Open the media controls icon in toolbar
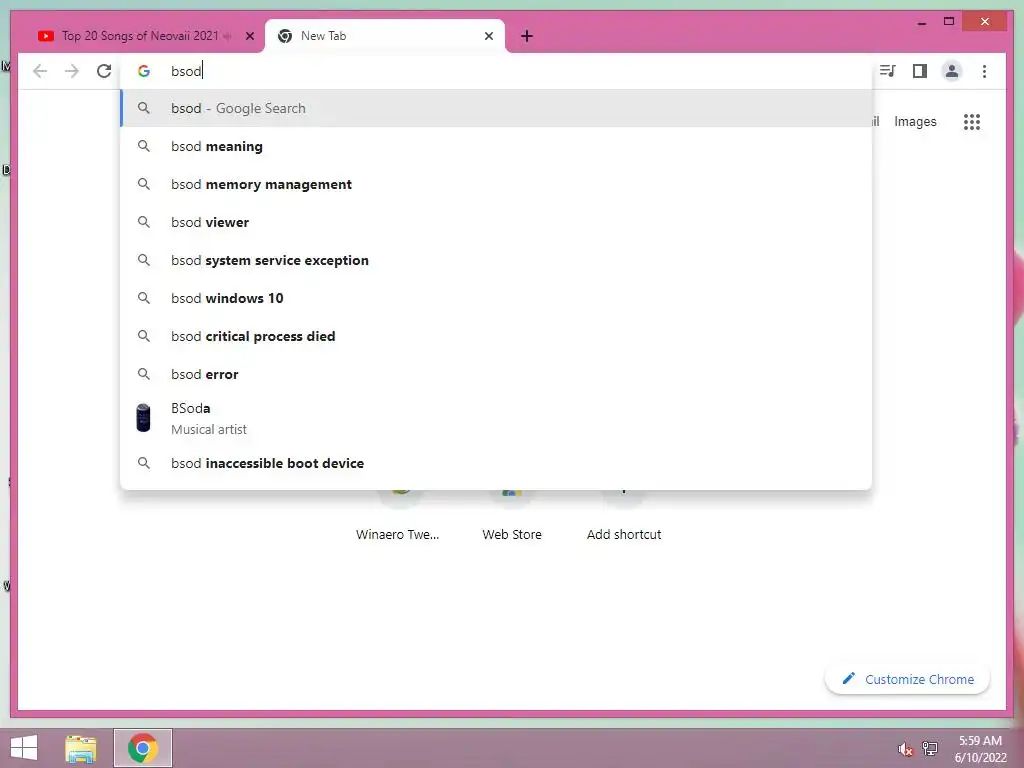1024x768 pixels. coord(887,71)
